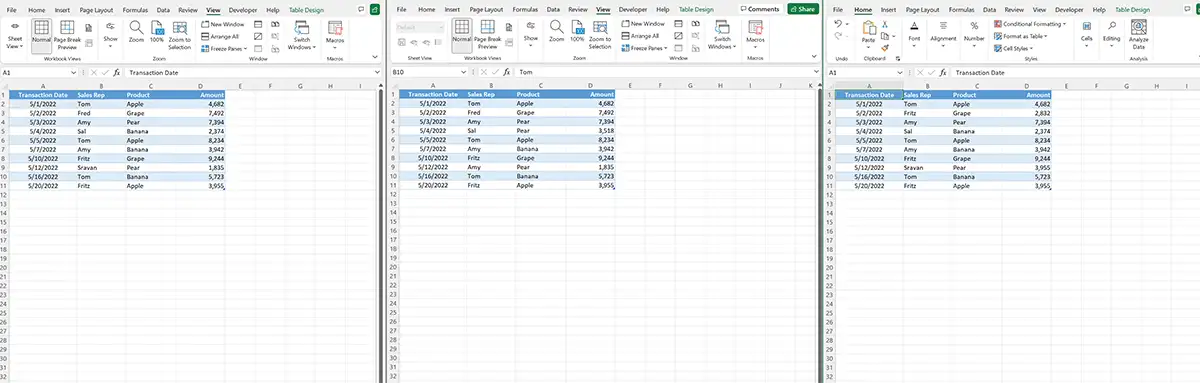
Task: Switch to Formulas tab in left window
Action: click(x=135, y=10)
